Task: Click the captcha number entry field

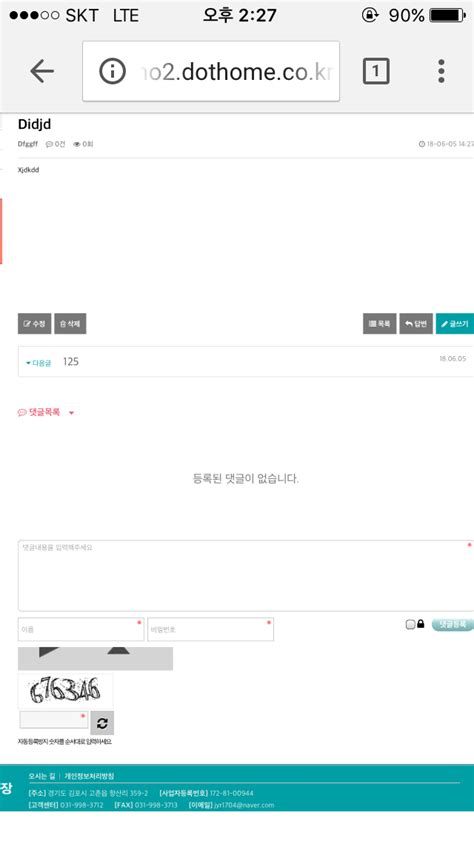Action: [54, 720]
